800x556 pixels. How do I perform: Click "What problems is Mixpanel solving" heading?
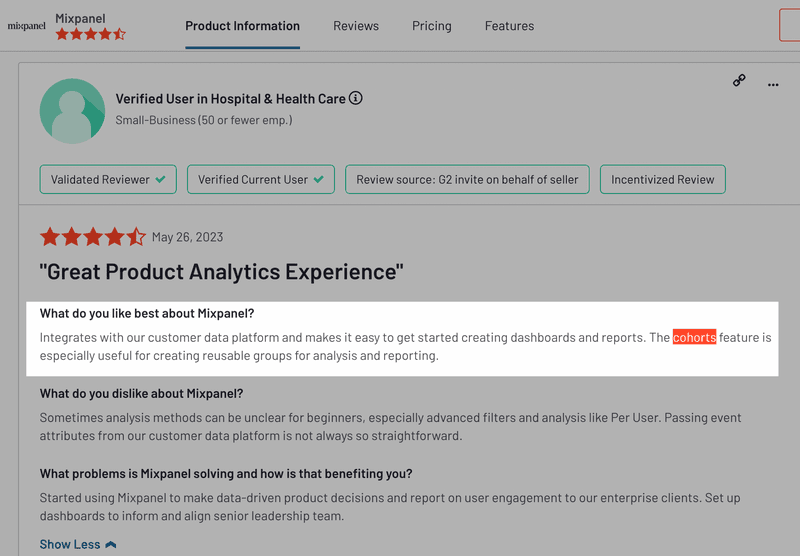point(226,474)
